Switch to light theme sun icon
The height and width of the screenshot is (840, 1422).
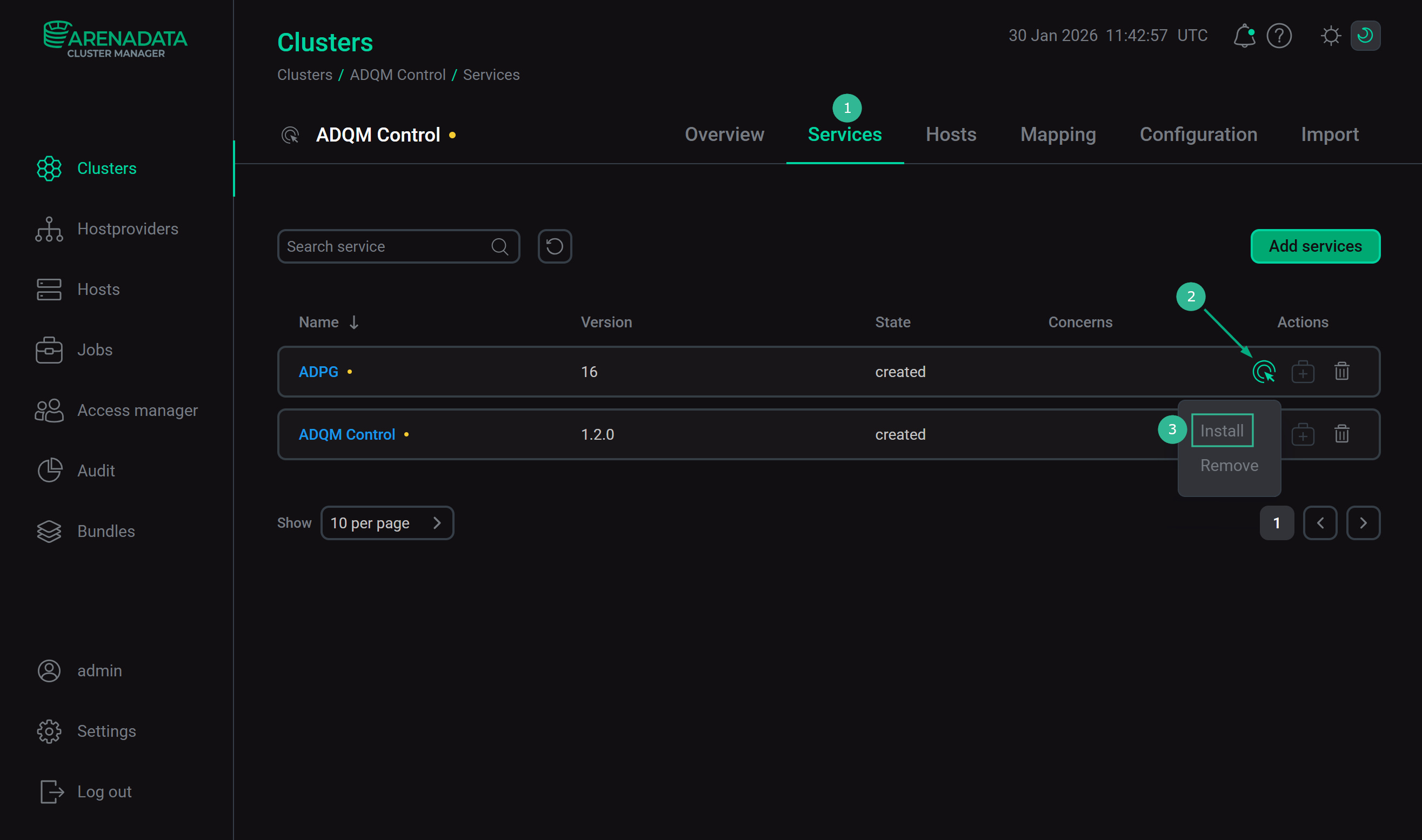click(x=1330, y=36)
